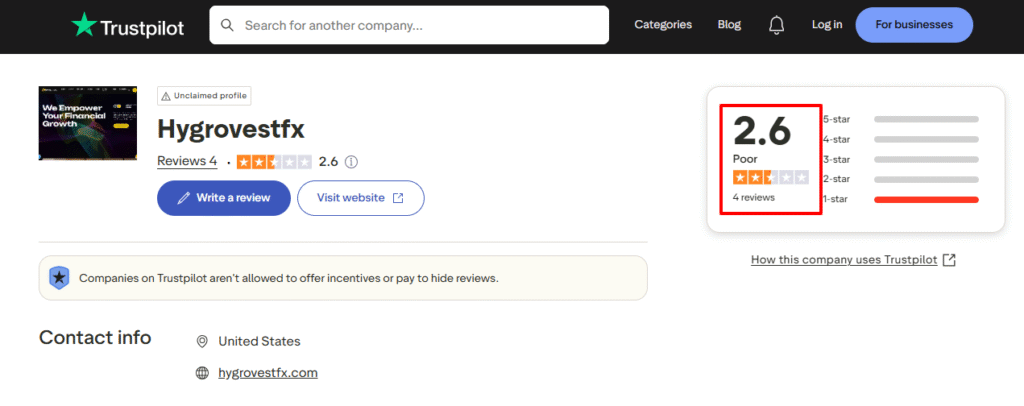Click the globe icon beside hygrovestfx.com
Image resolution: width=1024 pixels, height=406 pixels.
click(x=202, y=373)
